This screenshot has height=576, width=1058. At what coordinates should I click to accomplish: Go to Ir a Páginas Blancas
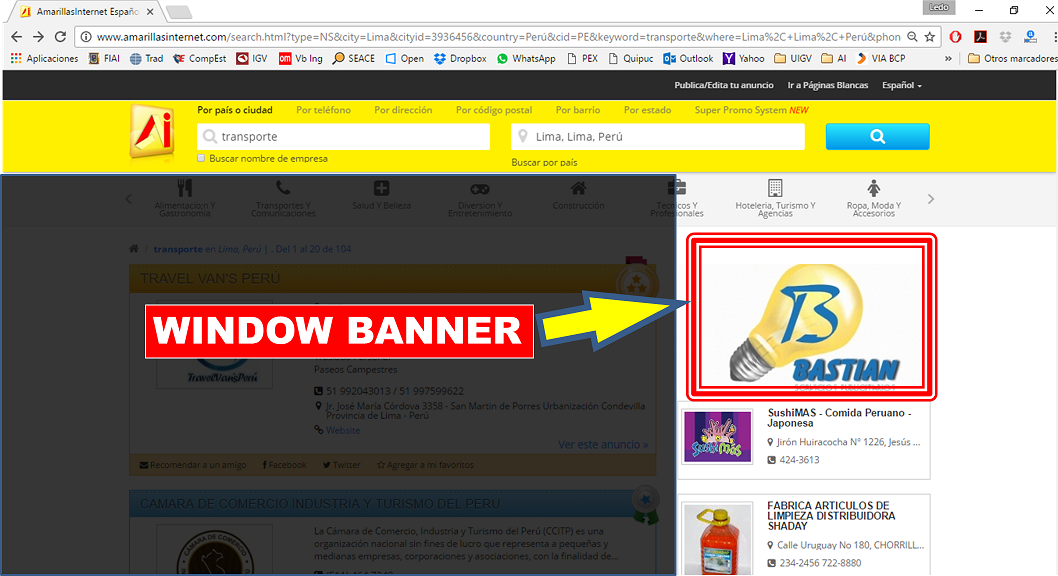click(827, 86)
